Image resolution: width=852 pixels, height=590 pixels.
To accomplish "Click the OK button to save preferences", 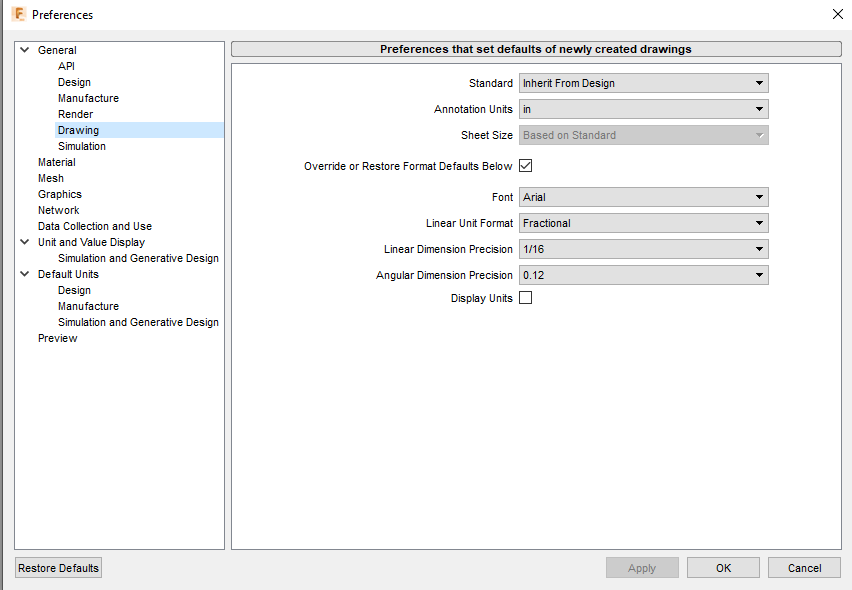I will (x=723, y=567).
